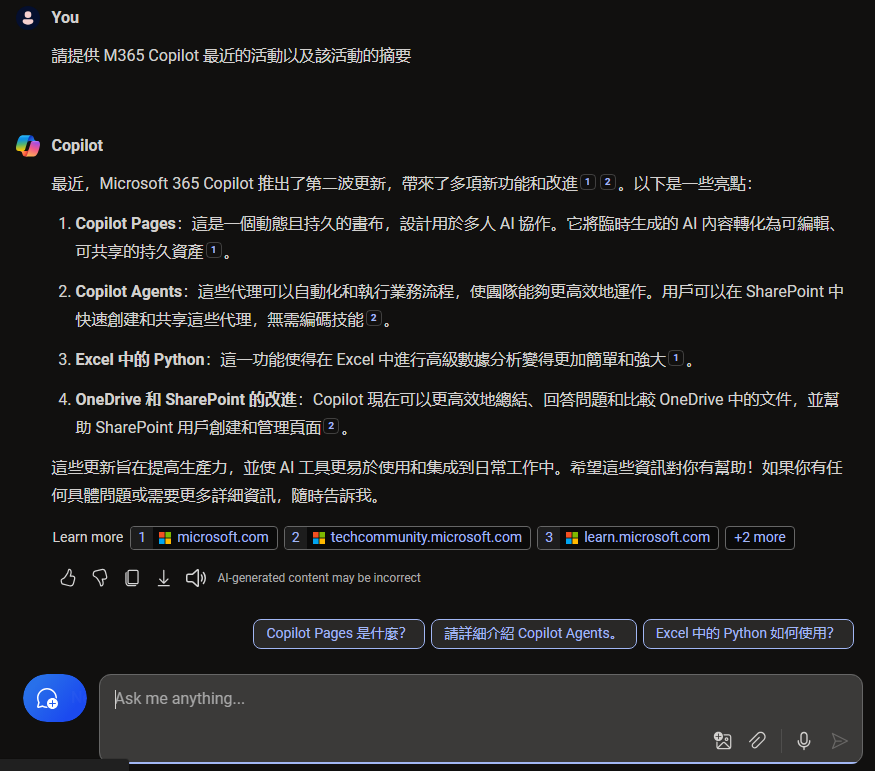Open source 2 techcommunity.microsoft.com link
This screenshot has height=771, width=875.
click(407, 538)
